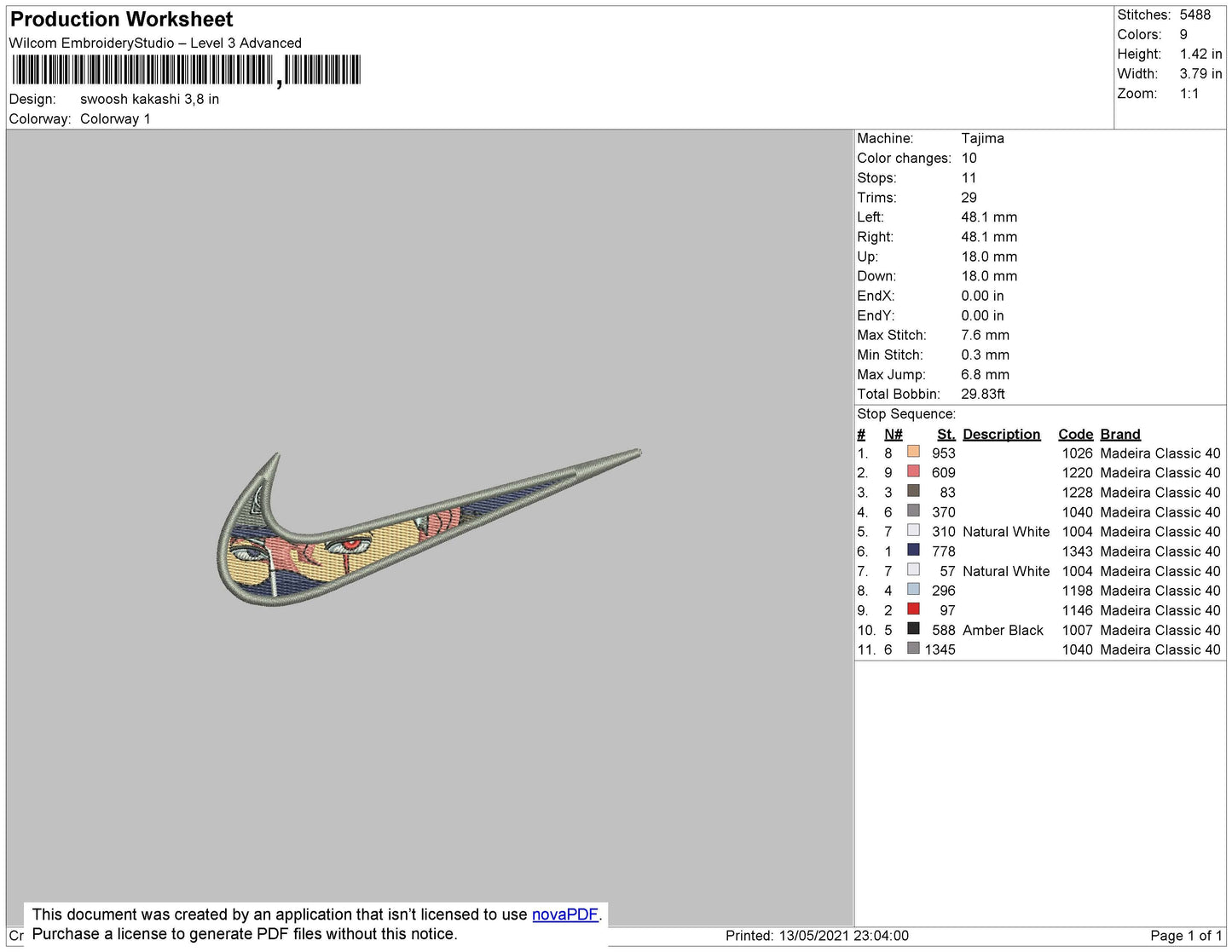Click the brown swatch for code 1228
This screenshot has height=952, width=1232.
(x=913, y=491)
